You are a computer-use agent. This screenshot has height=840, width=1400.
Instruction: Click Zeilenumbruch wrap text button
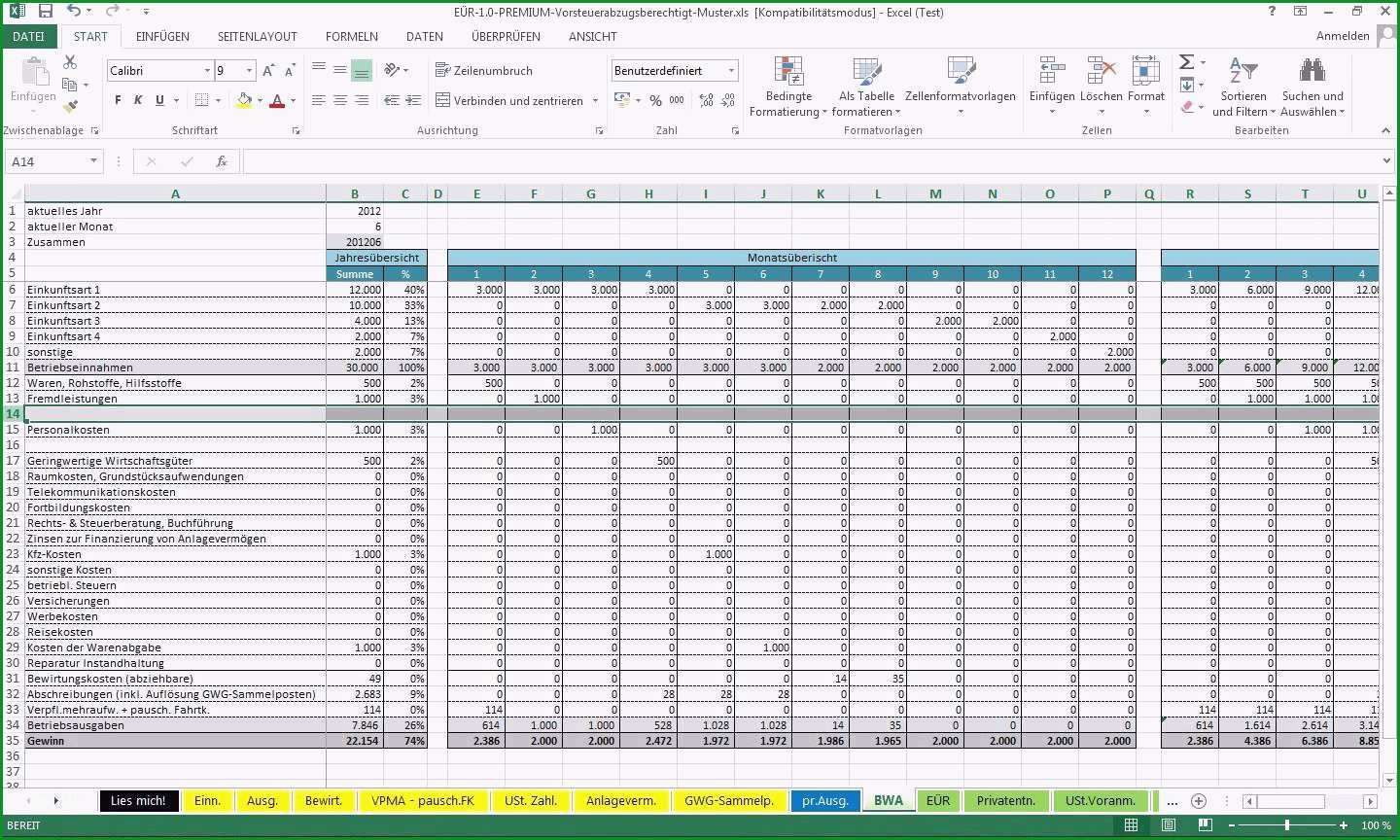pyautogui.click(x=484, y=70)
